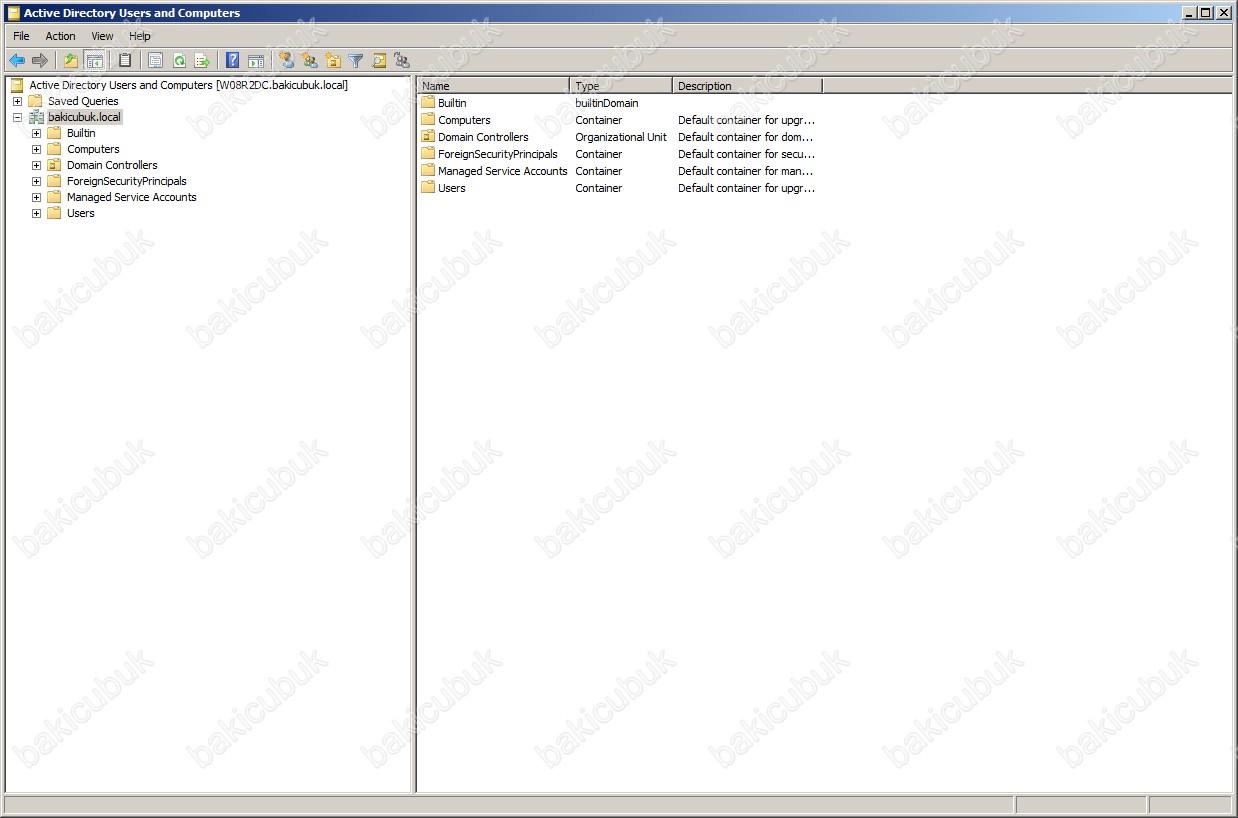Select Users name in list pane
The image size is (1238, 818).
452,188
